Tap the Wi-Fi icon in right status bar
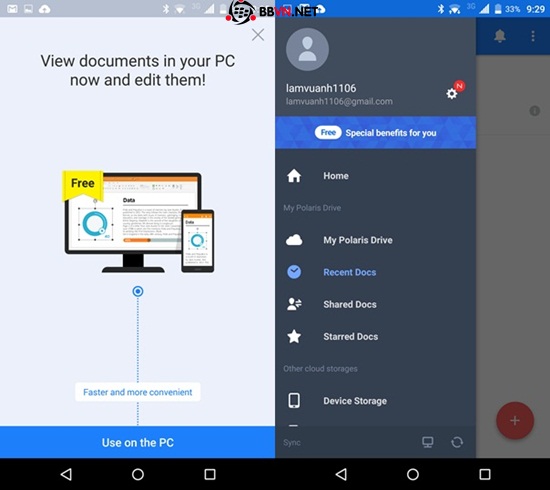Image resolution: width=550 pixels, height=490 pixels. 455,9
